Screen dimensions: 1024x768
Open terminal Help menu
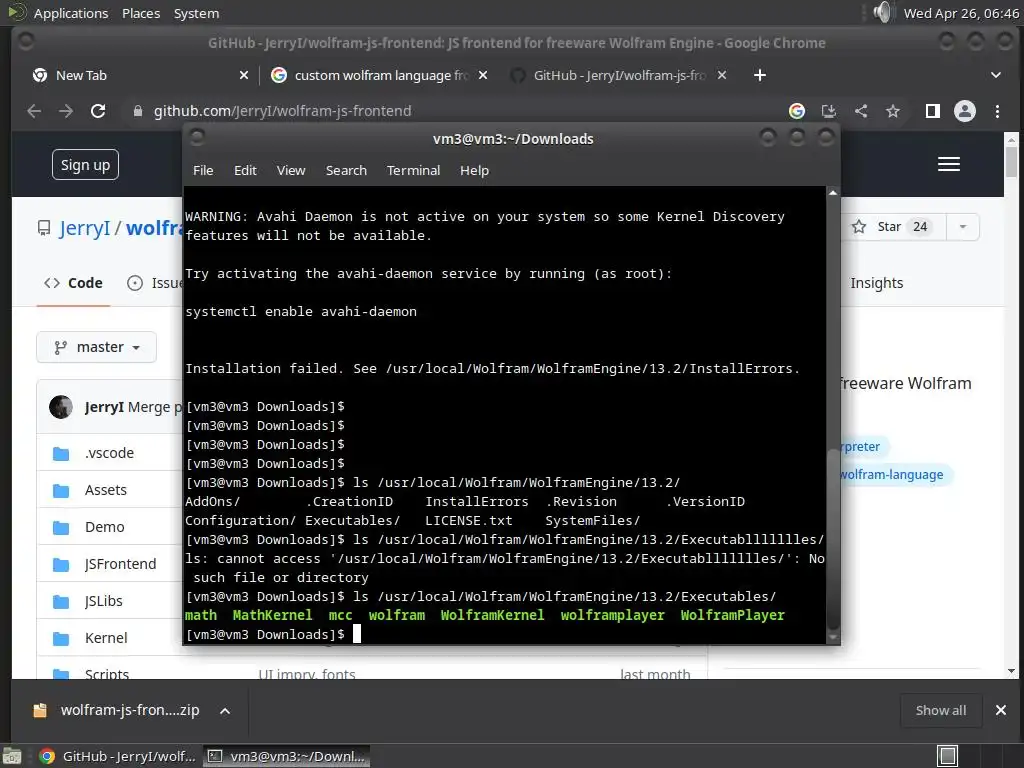click(x=474, y=170)
